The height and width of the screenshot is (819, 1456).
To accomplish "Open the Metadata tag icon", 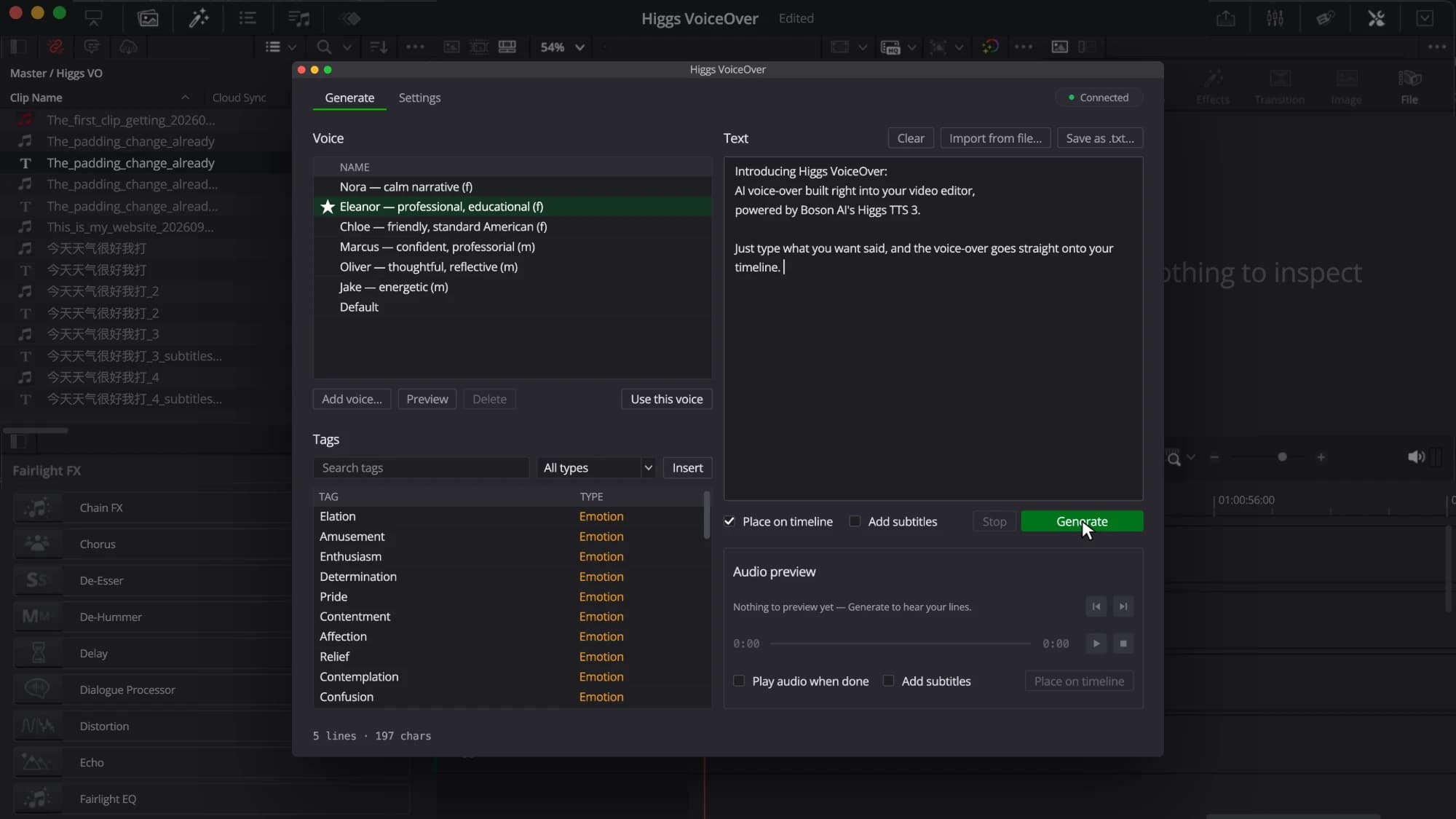I will 1326,18.
